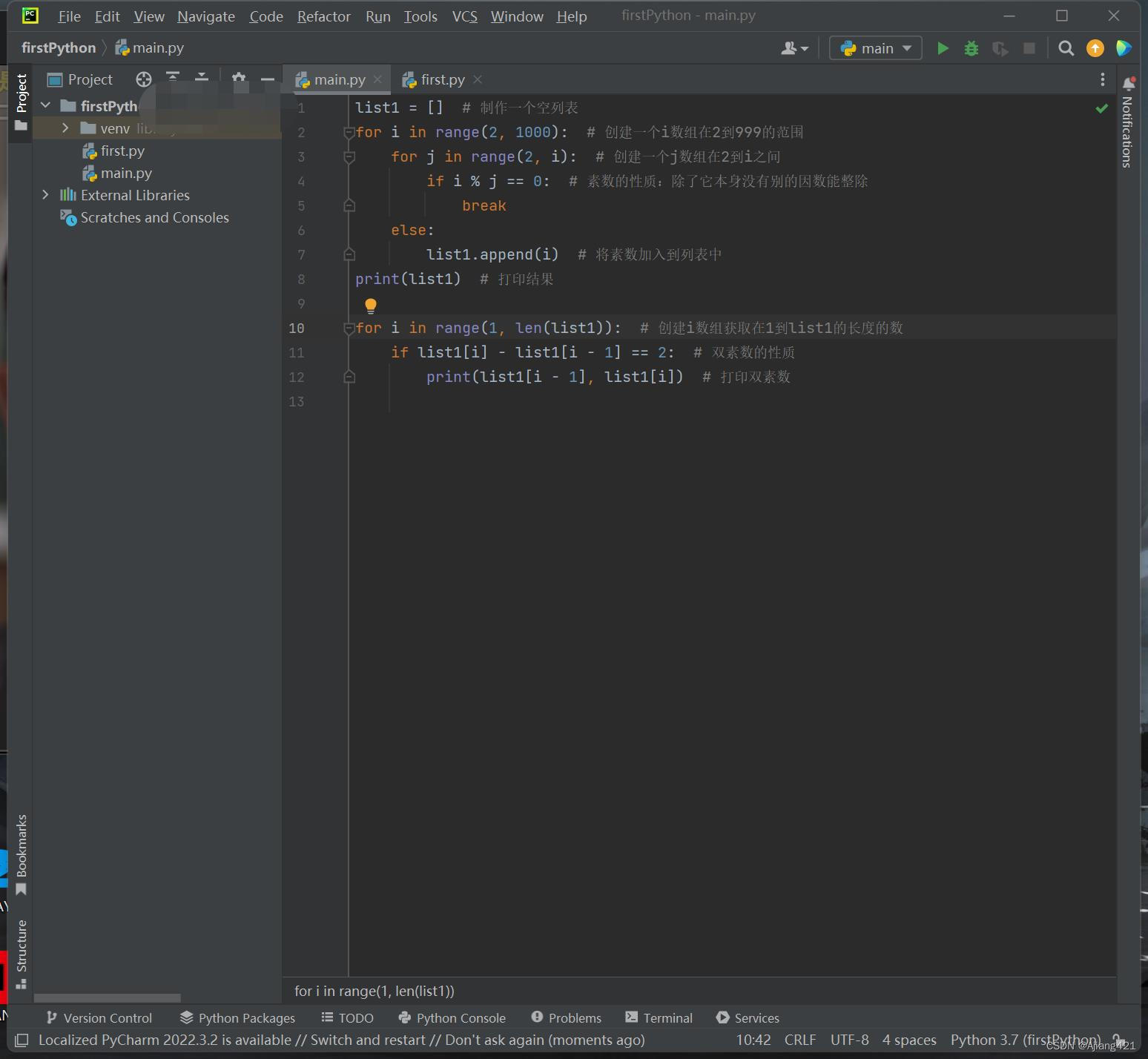Viewport: 1148px width, 1059px height.
Task: Expand the venv folder in Project tree
Action: point(65,128)
